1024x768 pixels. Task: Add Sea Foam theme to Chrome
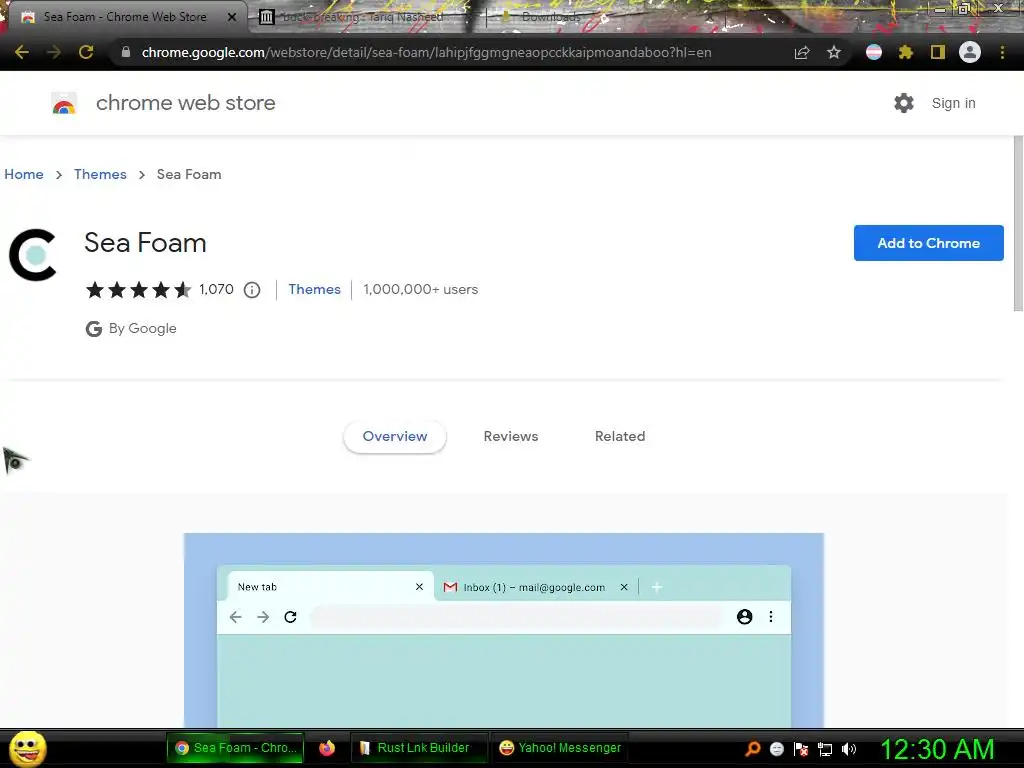tap(929, 243)
